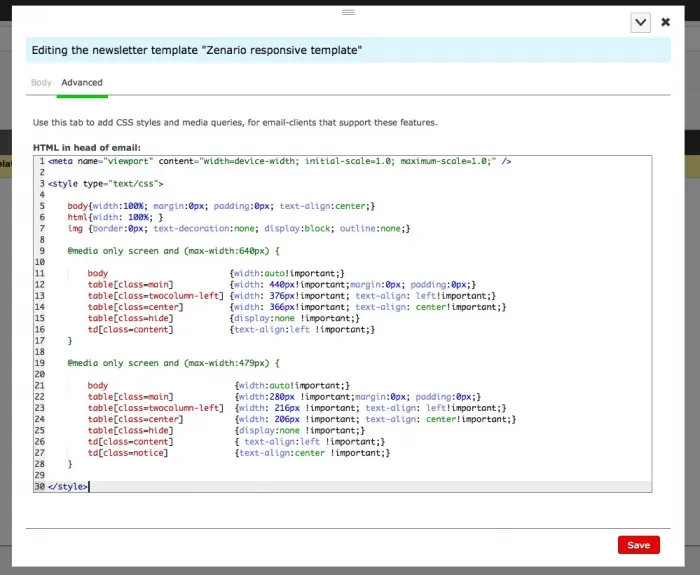The height and width of the screenshot is (575, 700).
Task: Select the Advanced tab
Action: point(82,83)
